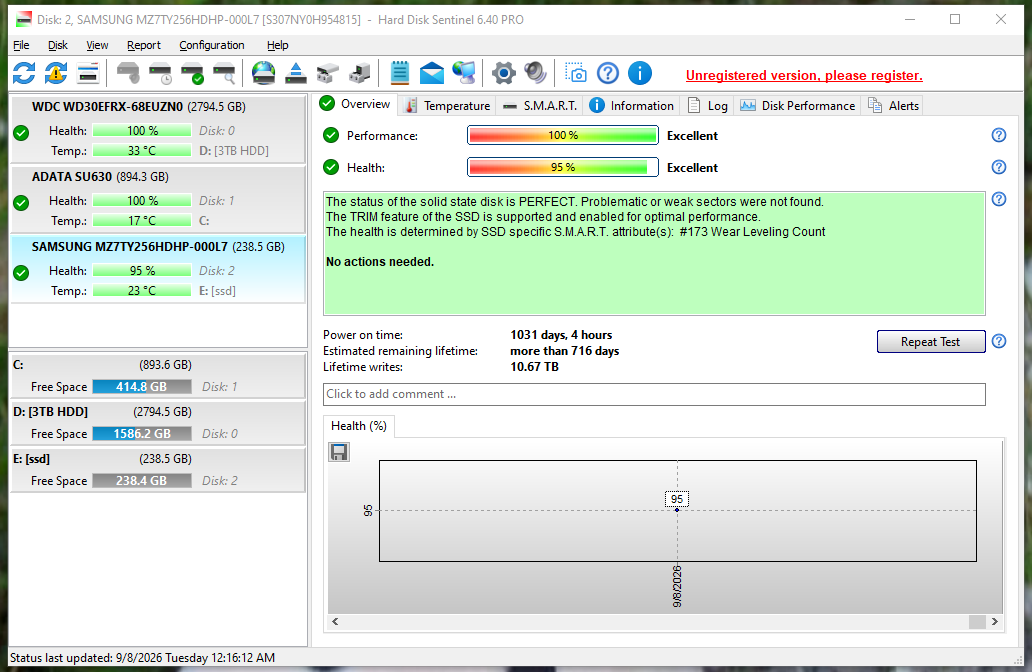Click the Click to add comment field

[654, 394]
